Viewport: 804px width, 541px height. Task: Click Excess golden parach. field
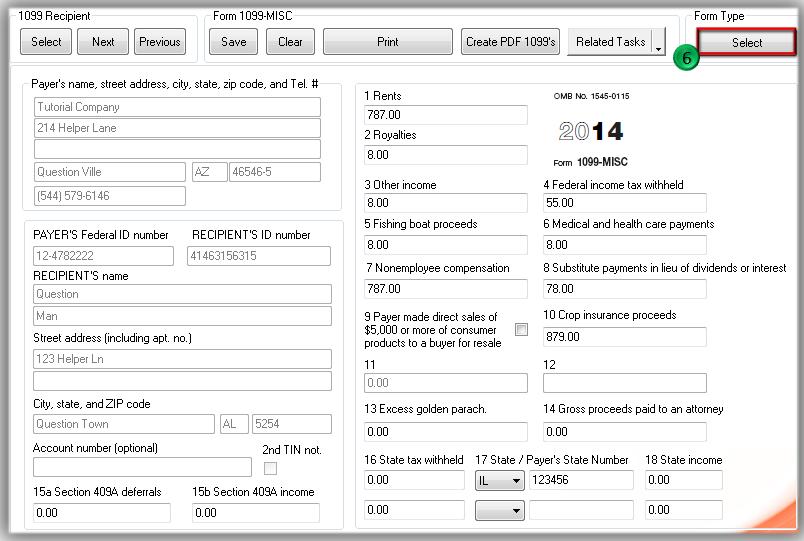point(446,432)
